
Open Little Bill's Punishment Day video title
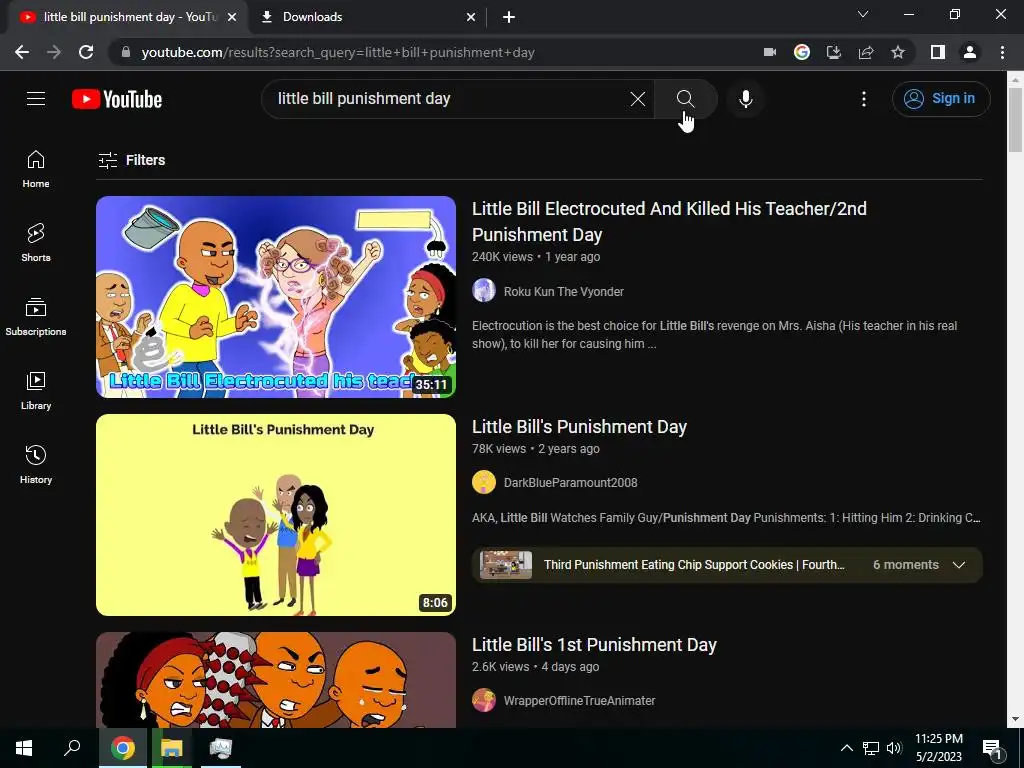point(579,426)
